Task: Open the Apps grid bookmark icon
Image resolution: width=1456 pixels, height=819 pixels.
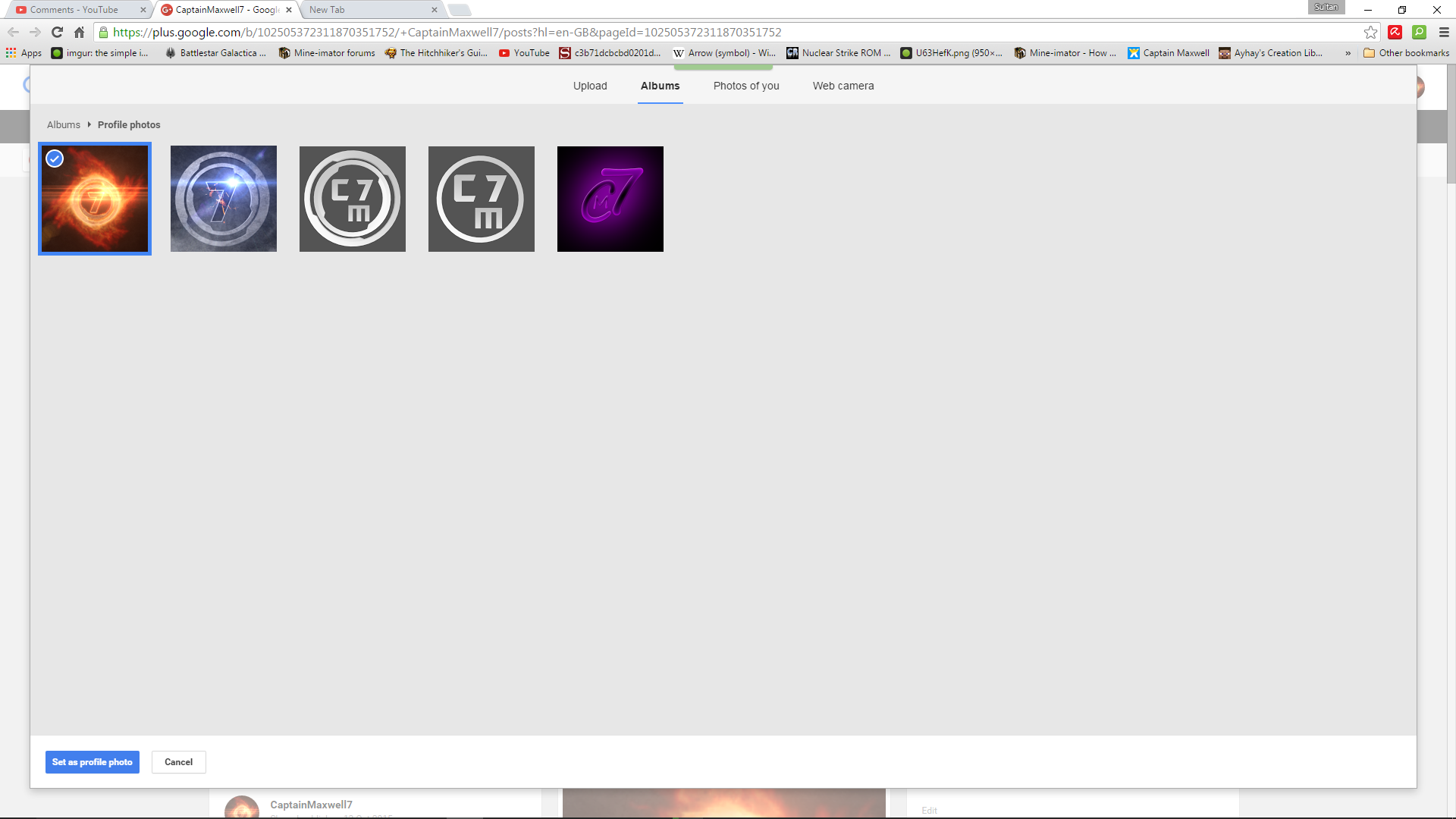Action: tap(11, 53)
